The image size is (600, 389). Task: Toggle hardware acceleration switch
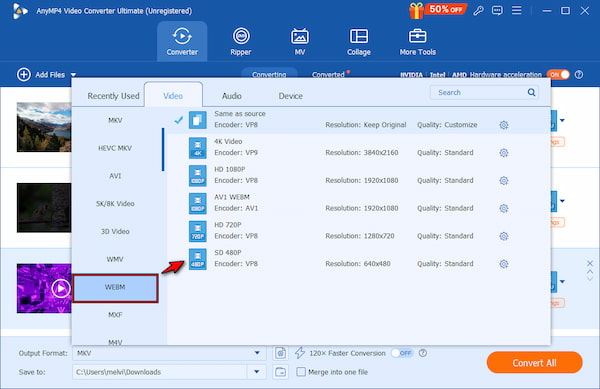(x=558, y=75)
